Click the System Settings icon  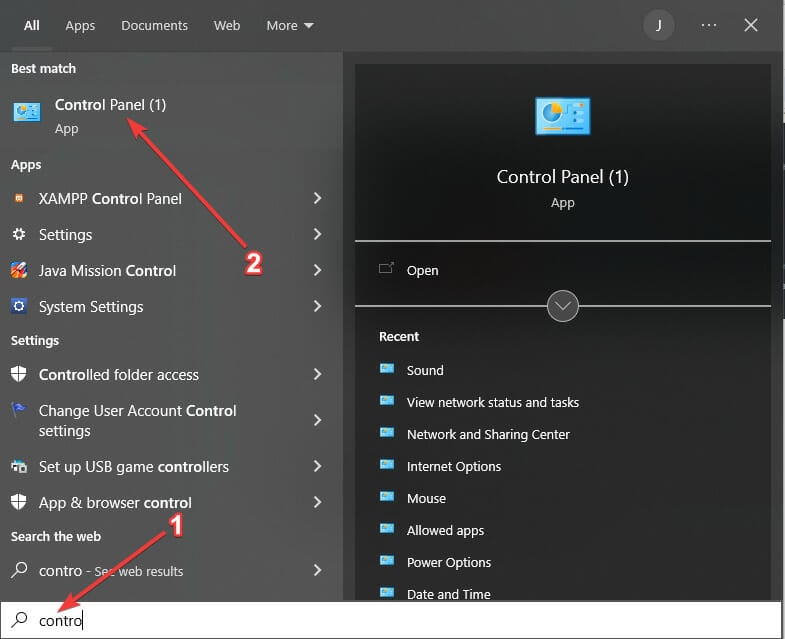pyautogui.click(x=19, y=306)
